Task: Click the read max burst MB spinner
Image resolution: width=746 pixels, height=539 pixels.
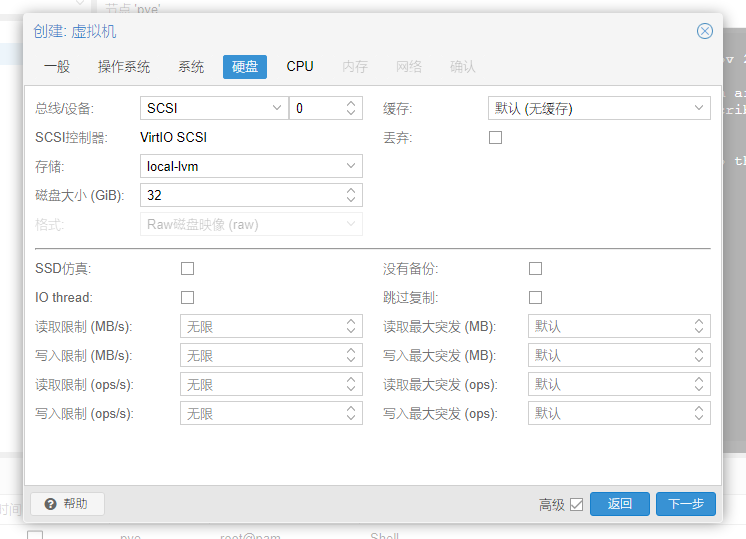Action: 700,327
